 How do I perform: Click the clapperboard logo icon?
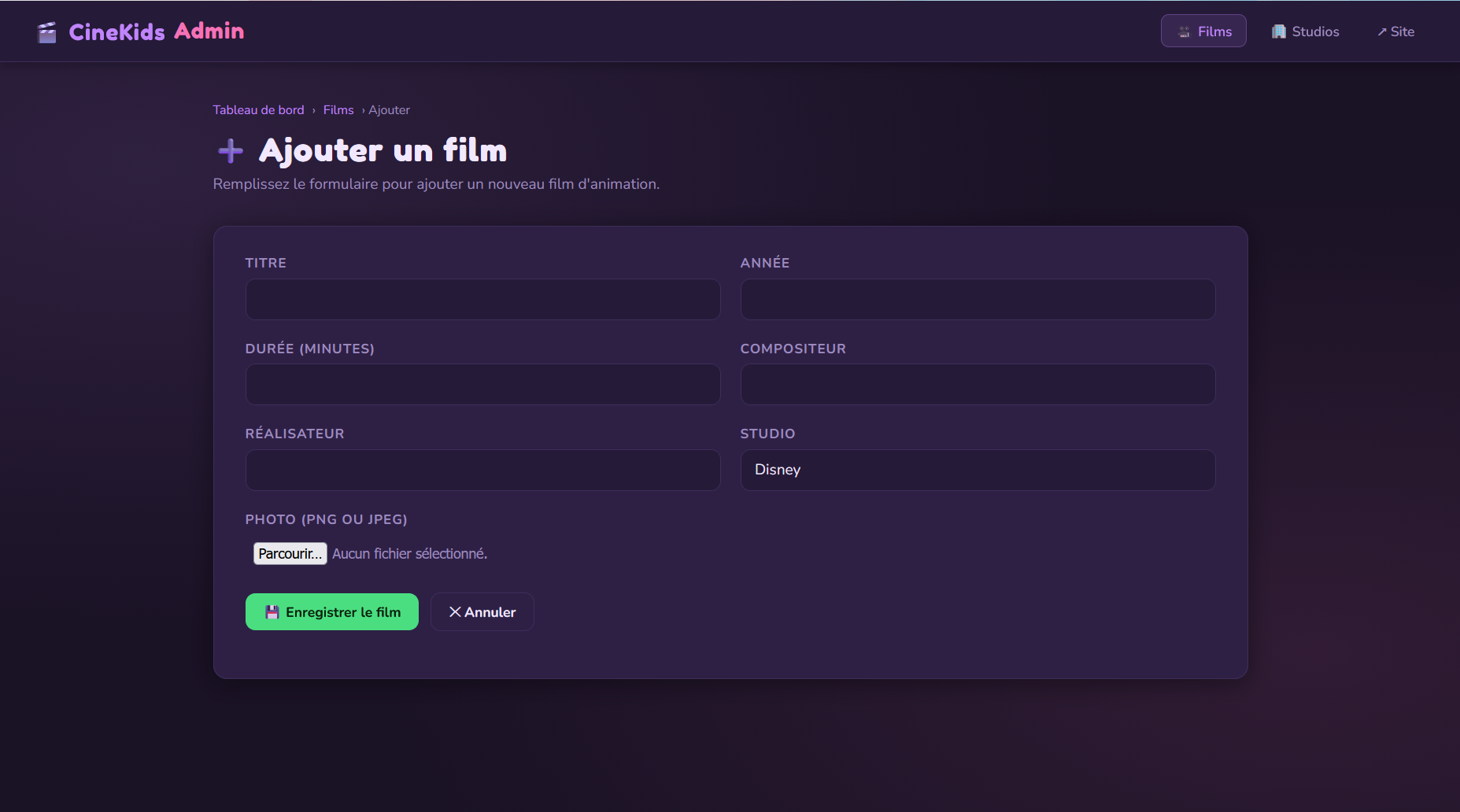pos(47,32)
